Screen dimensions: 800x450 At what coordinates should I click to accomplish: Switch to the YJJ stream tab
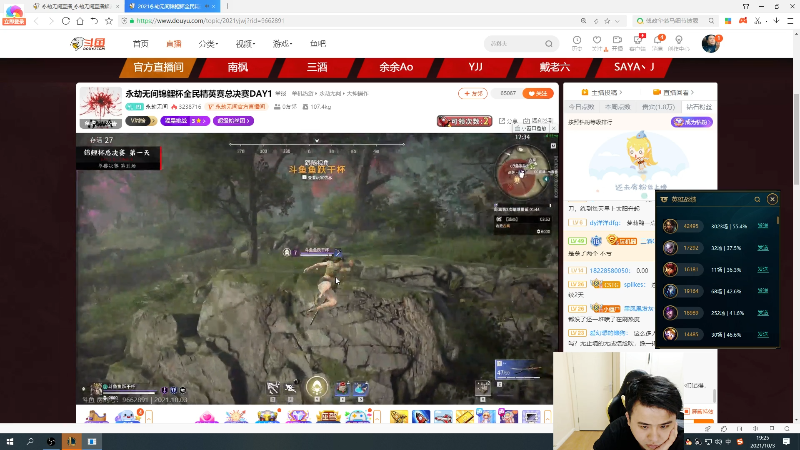tap(476, 67)
